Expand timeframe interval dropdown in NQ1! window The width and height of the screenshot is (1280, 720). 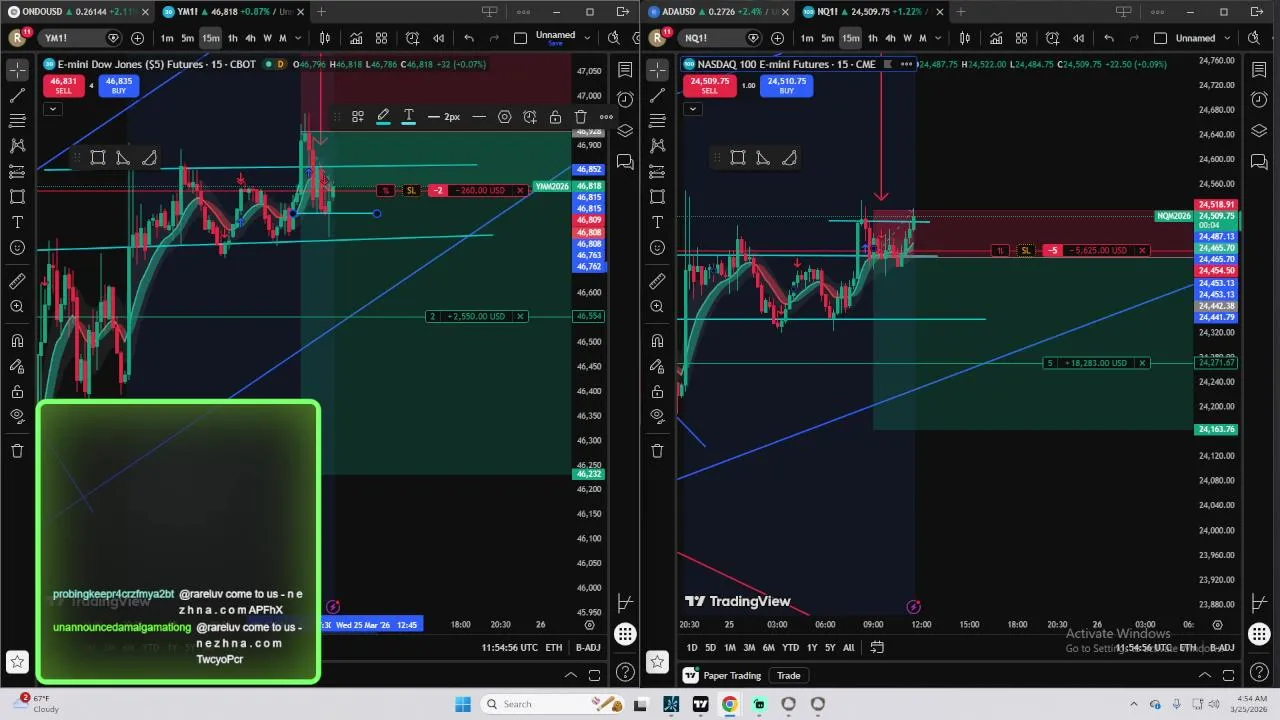(x=938, y=38)
